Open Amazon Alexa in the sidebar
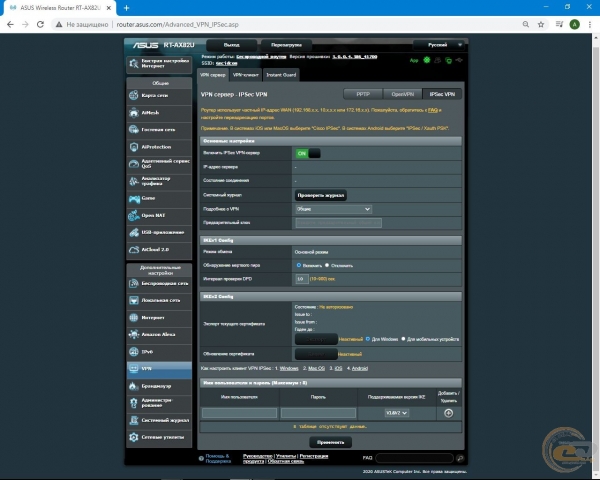 [x=159, y=335]
